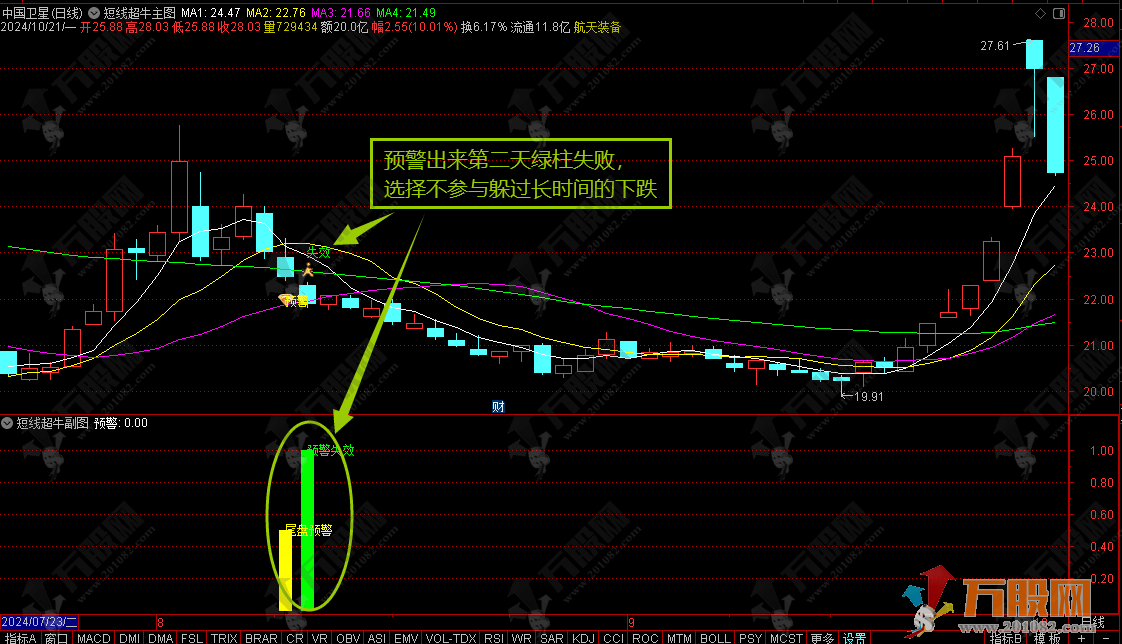This screenshot has width=1122, height=644.
Task: Click the diamond icon at top right
Action: (1041, 13)
